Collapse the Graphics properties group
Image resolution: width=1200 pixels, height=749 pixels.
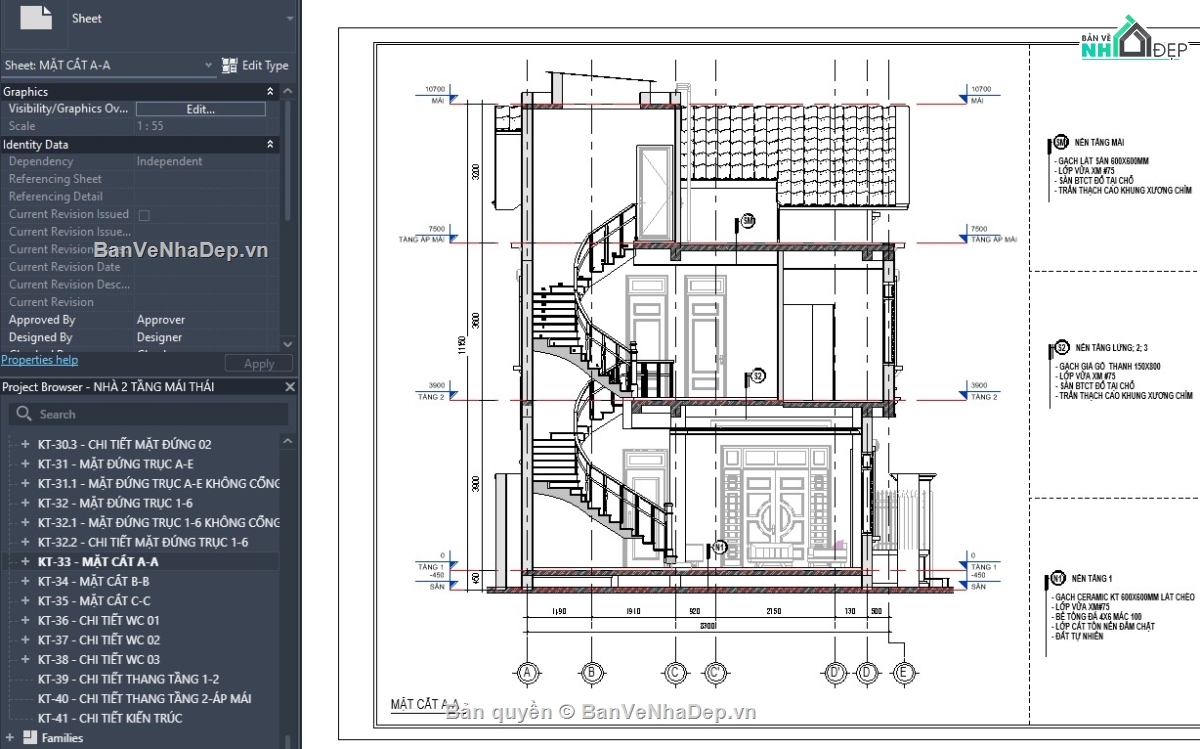(270, 91)
